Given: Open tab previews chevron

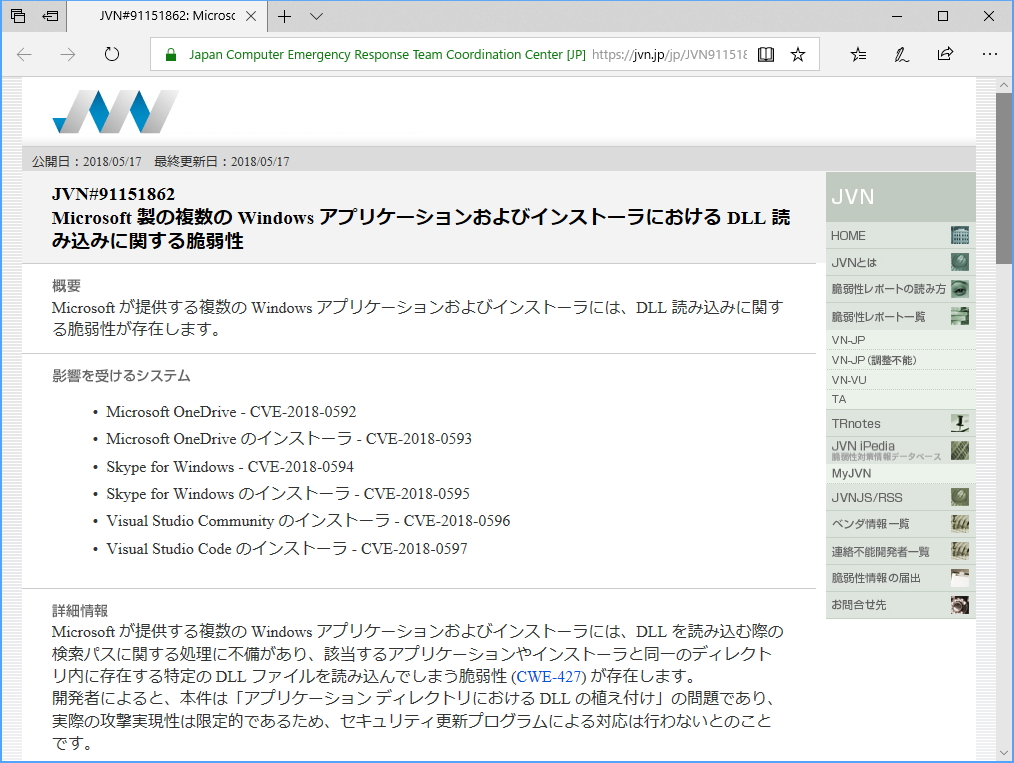Looking at the screenshot, I should (x=316, y=16).
